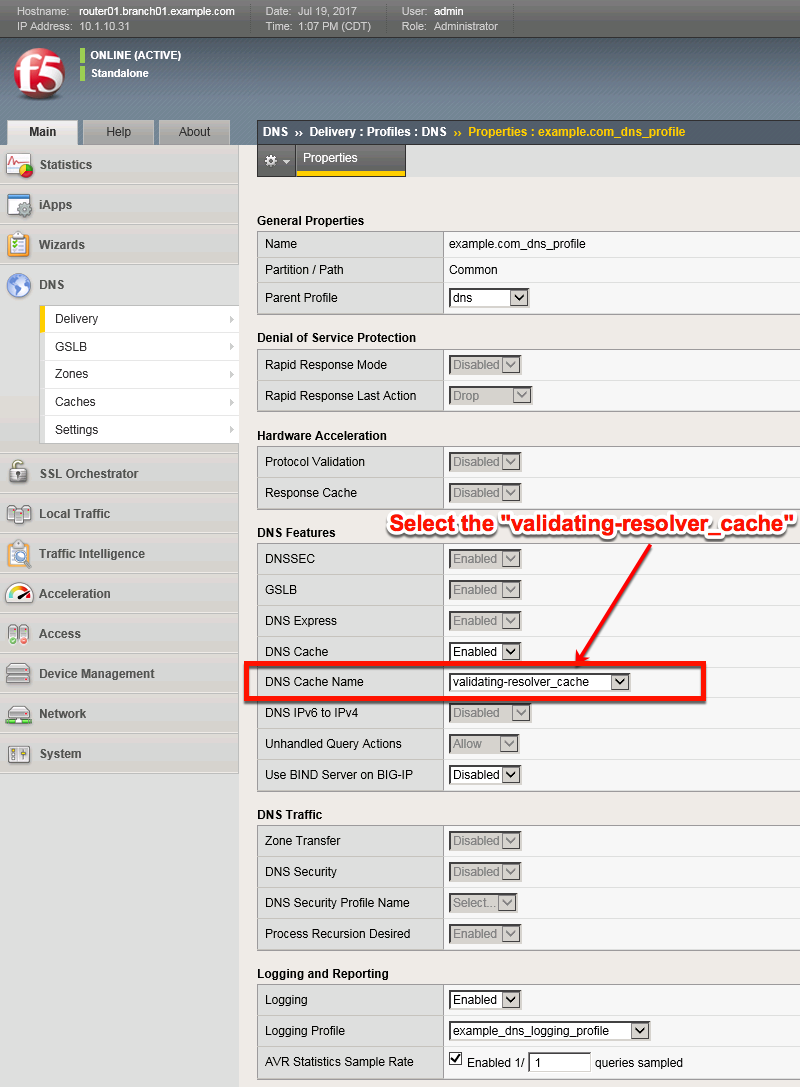
Task: Click the Device Management stack icon
Action: pyautogui.click(x=18, y=673)
